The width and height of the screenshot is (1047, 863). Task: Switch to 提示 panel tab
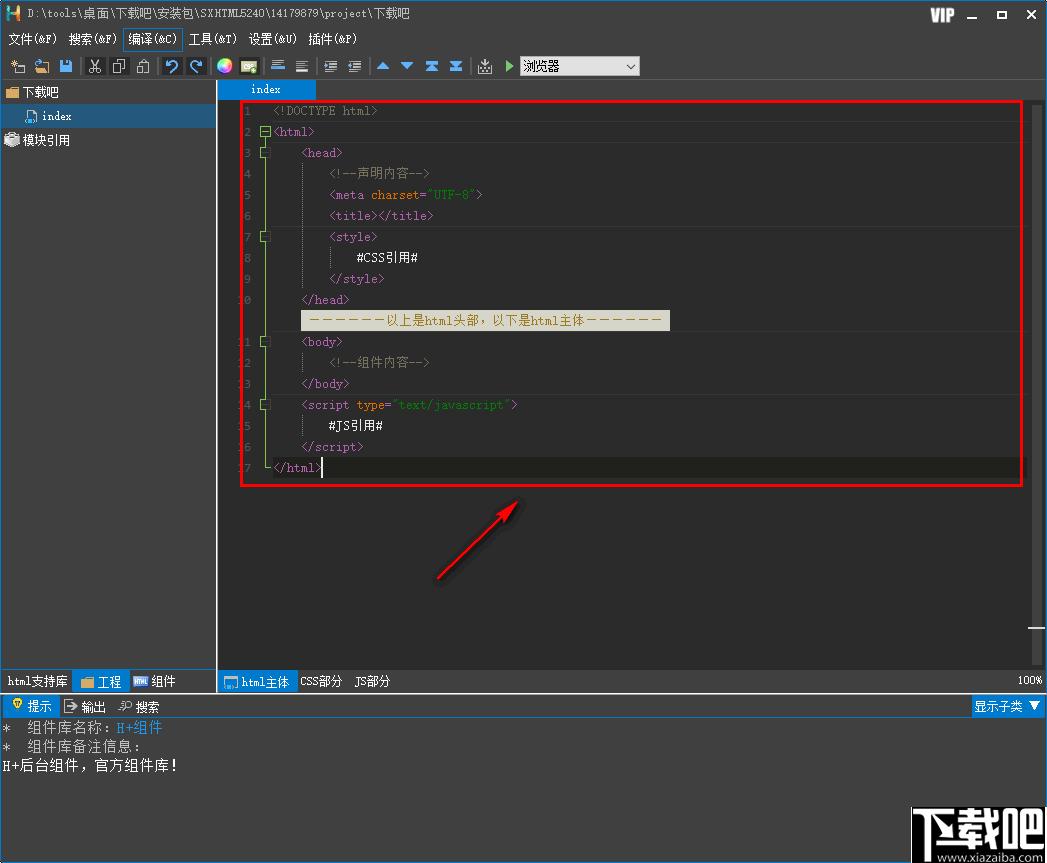point(31,706)
